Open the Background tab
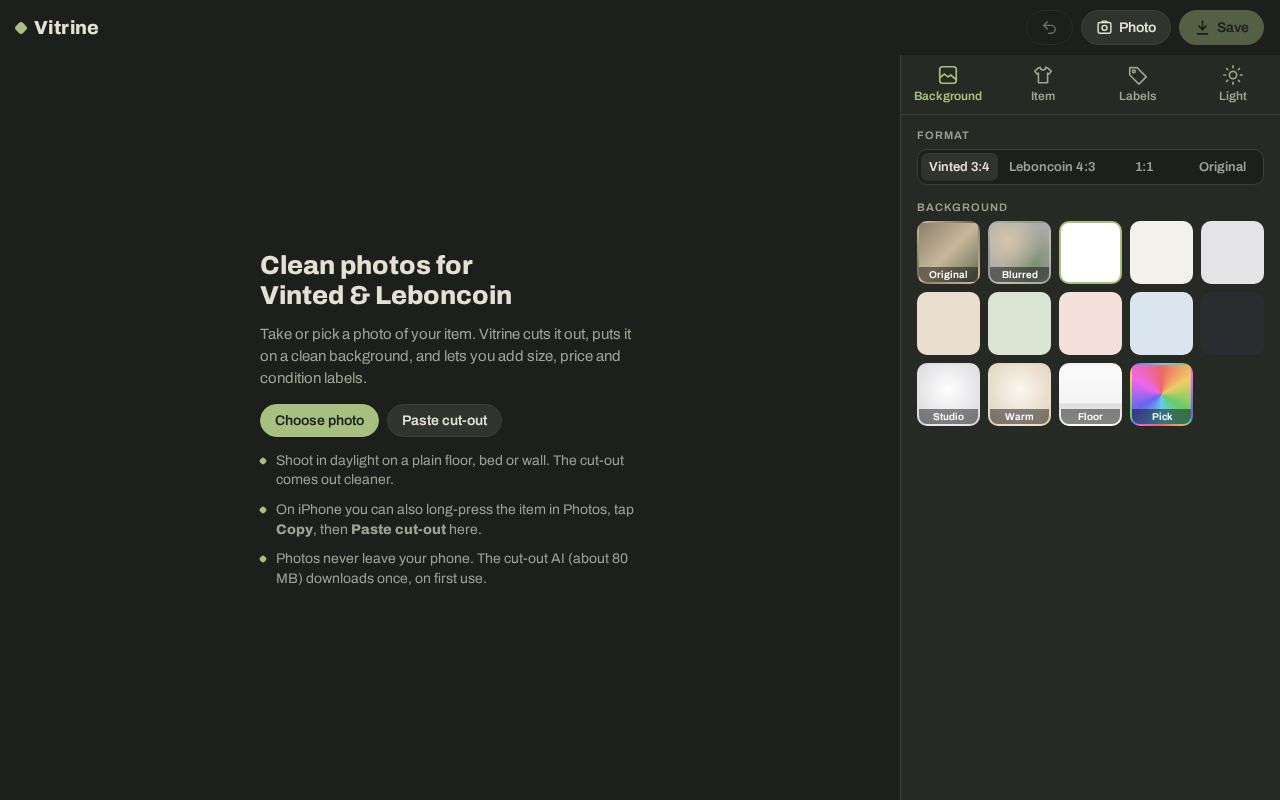 coord(948,84)
